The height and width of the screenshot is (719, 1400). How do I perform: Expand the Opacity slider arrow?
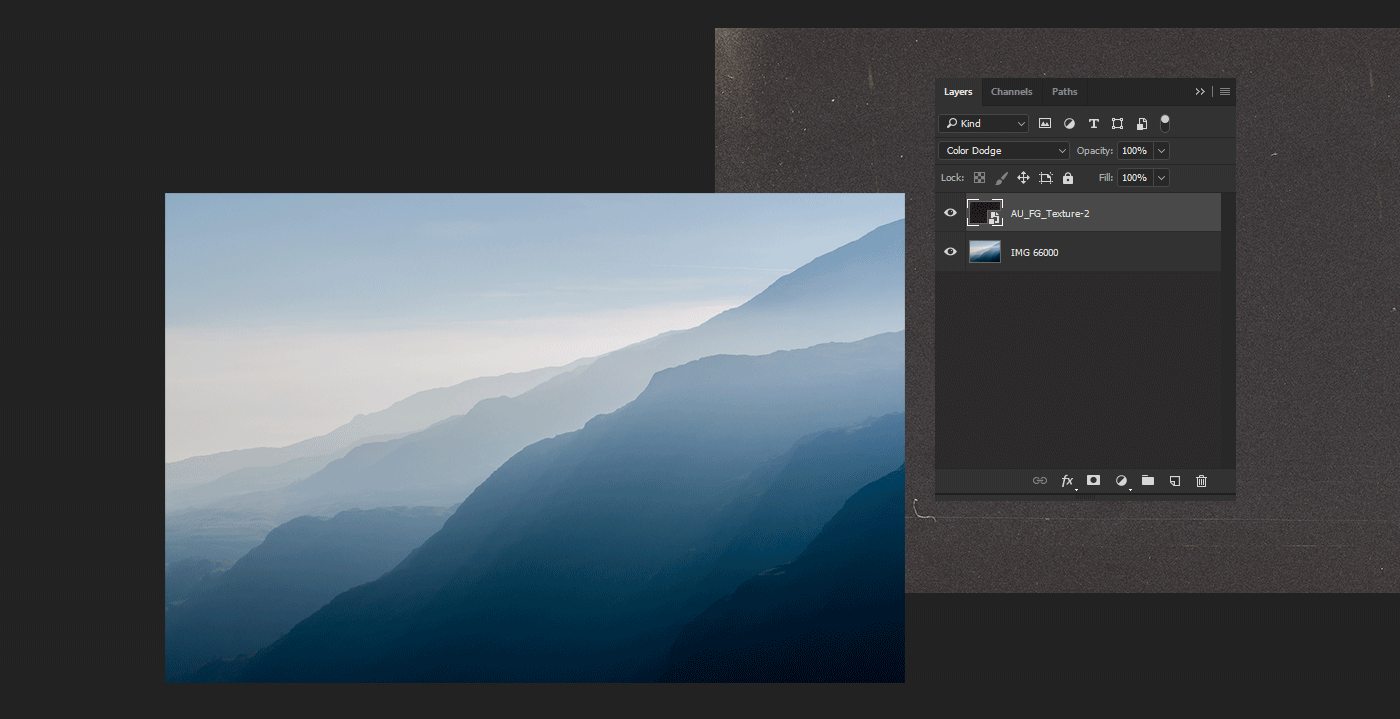[x=1161, y=151]
